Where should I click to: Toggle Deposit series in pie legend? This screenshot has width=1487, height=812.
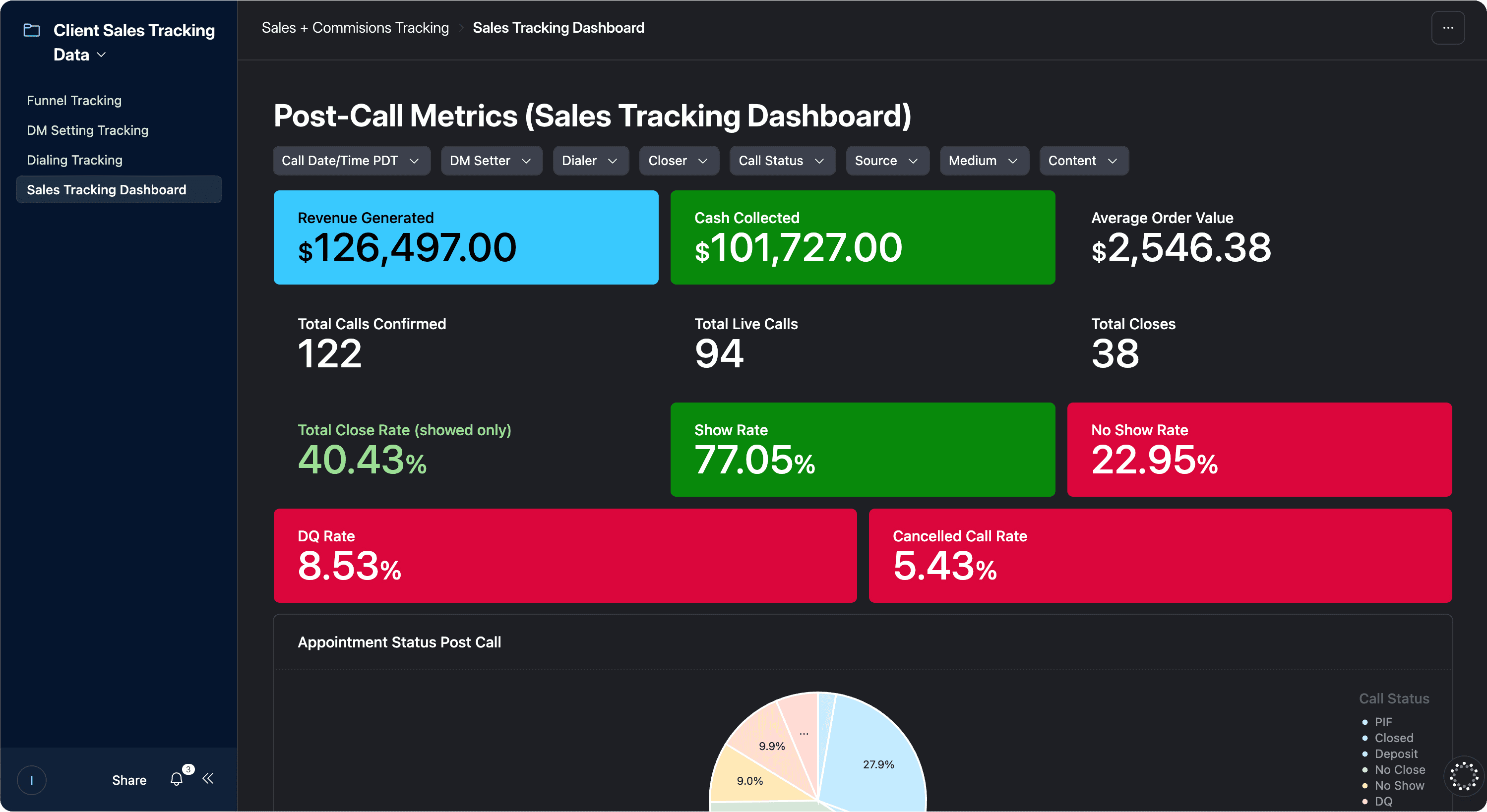1395,754
